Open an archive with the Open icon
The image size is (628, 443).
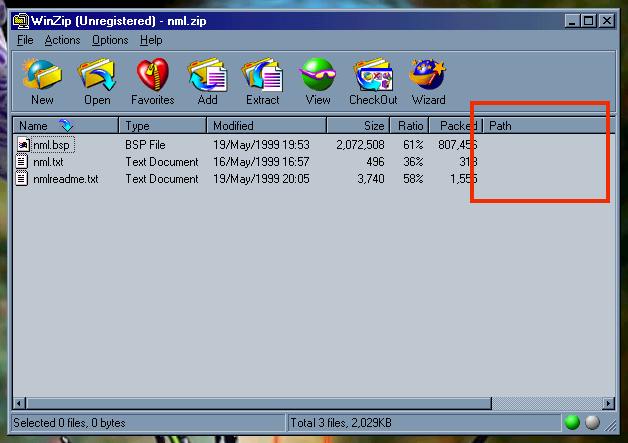click(x=97, y=75)
